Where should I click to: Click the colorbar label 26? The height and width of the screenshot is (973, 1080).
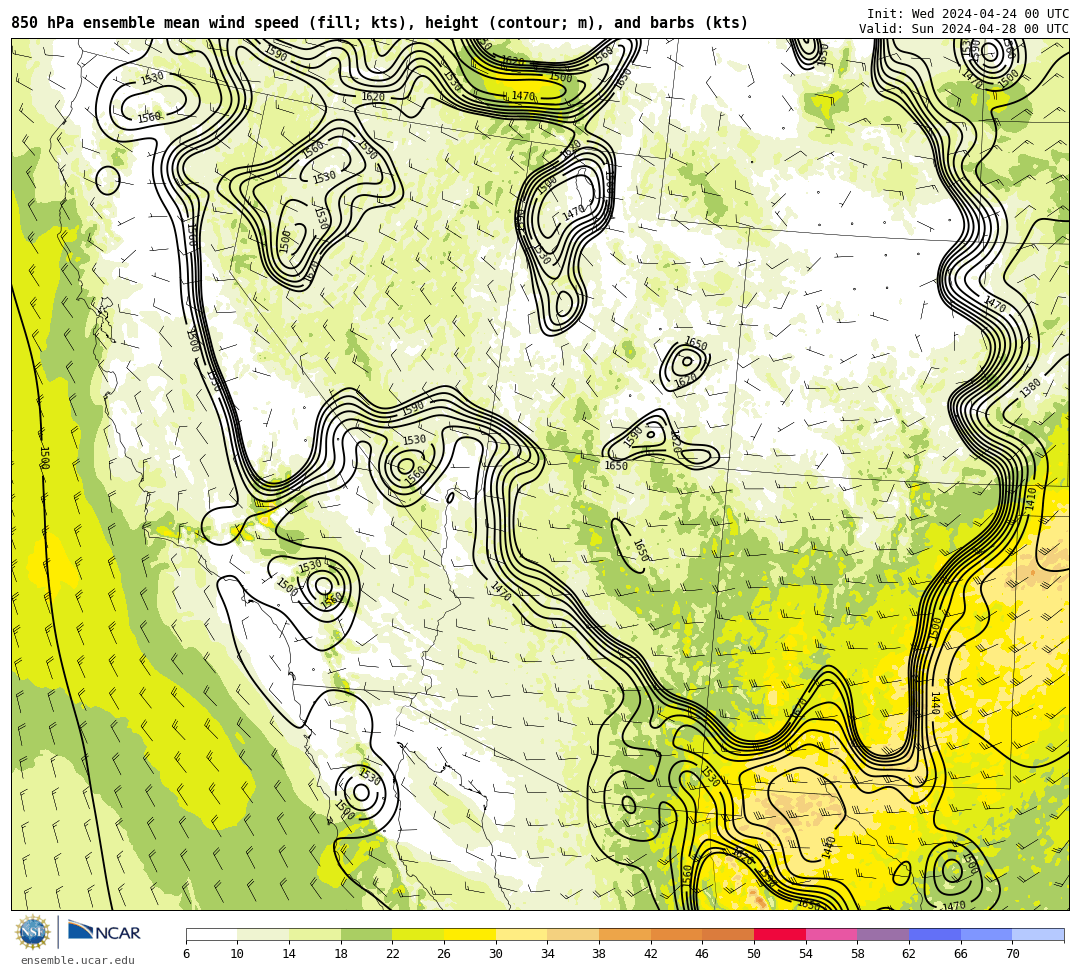point(444,954)
